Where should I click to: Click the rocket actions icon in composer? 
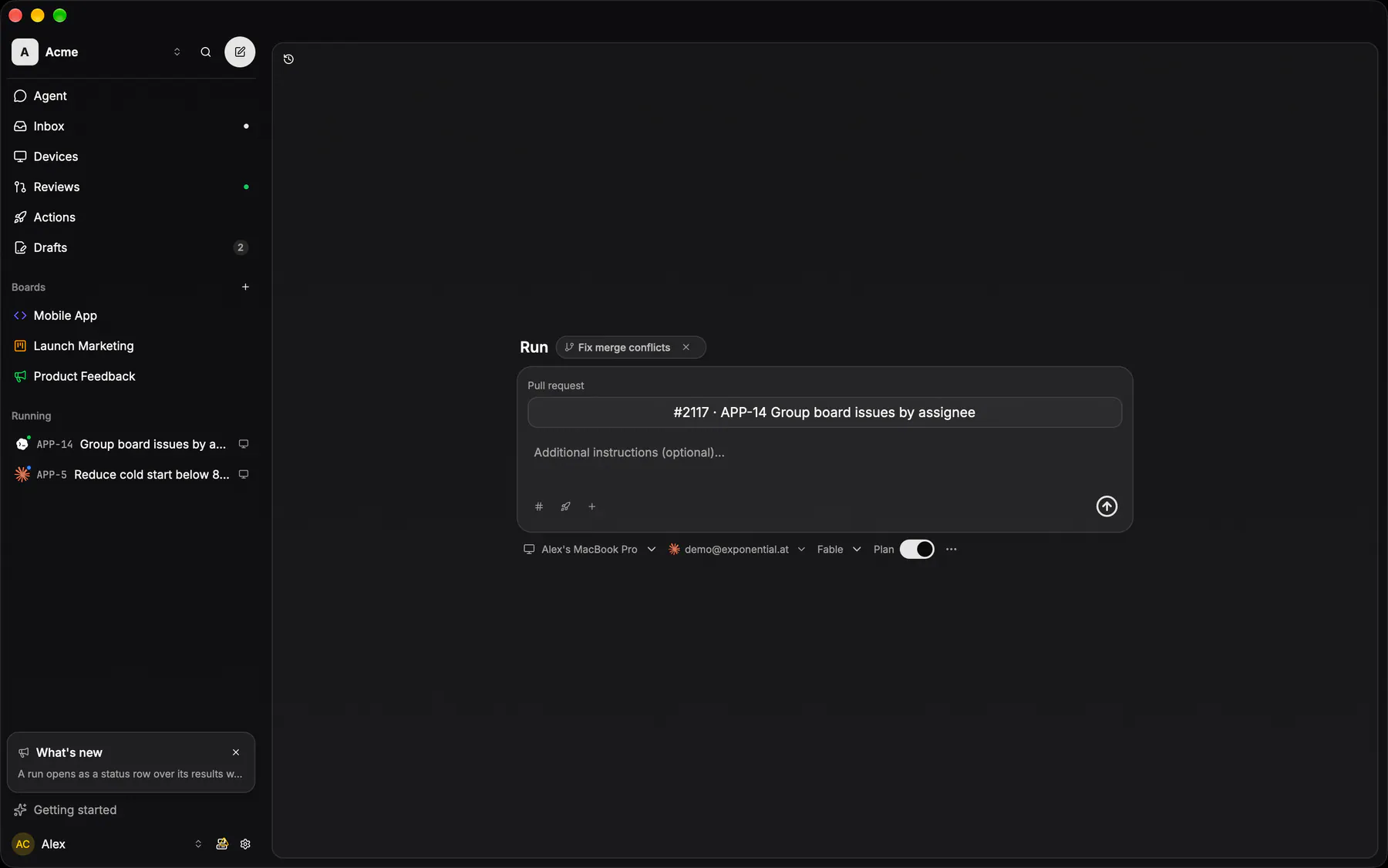point(565,506)
